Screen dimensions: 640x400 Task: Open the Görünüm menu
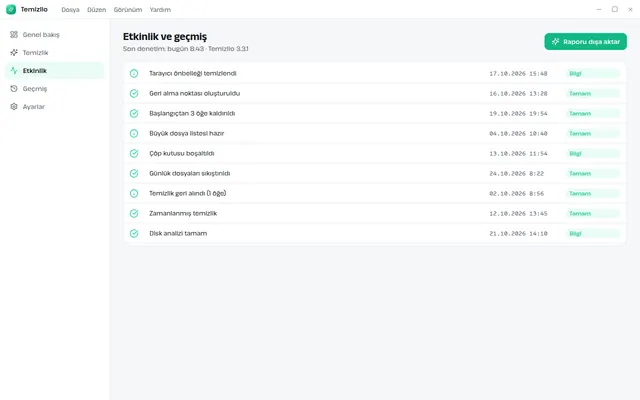[x=128, y=10]
